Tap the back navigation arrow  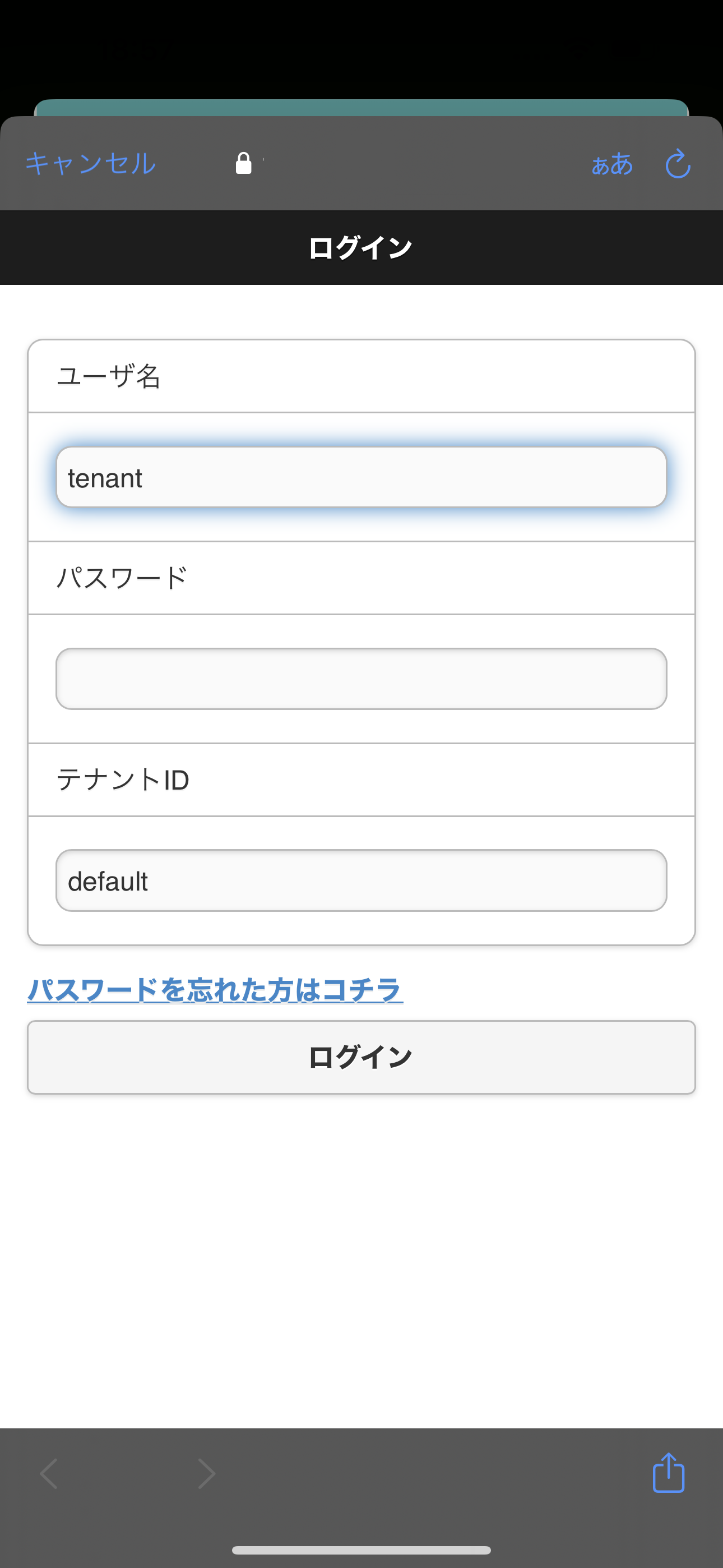(x=49, y=1474)
